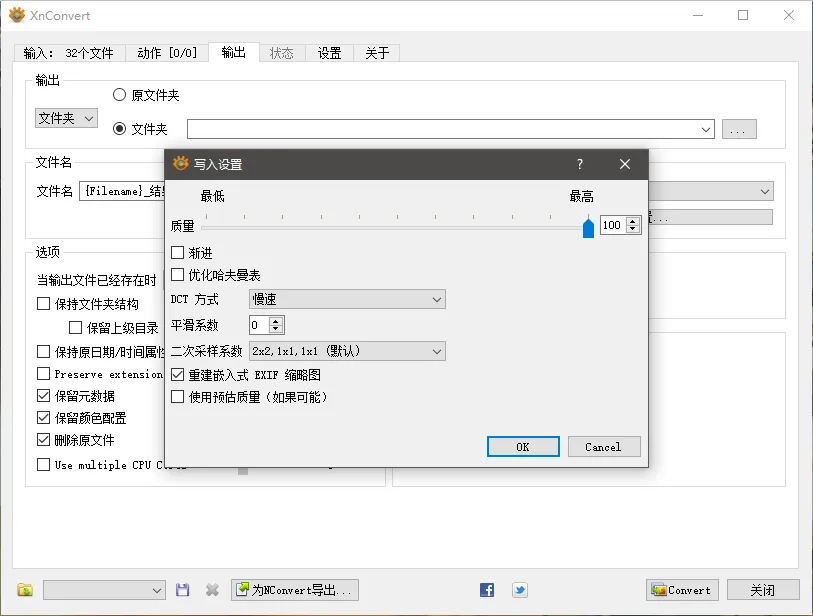
Task: Decrease quality value with down spinner arrow
Action: [633, 229]
